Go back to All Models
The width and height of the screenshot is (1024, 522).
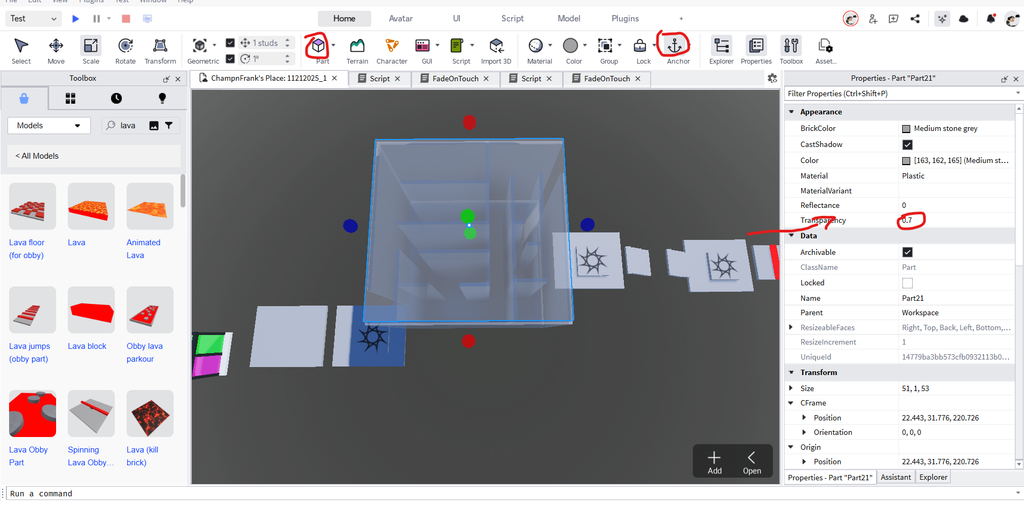point(37,156)
